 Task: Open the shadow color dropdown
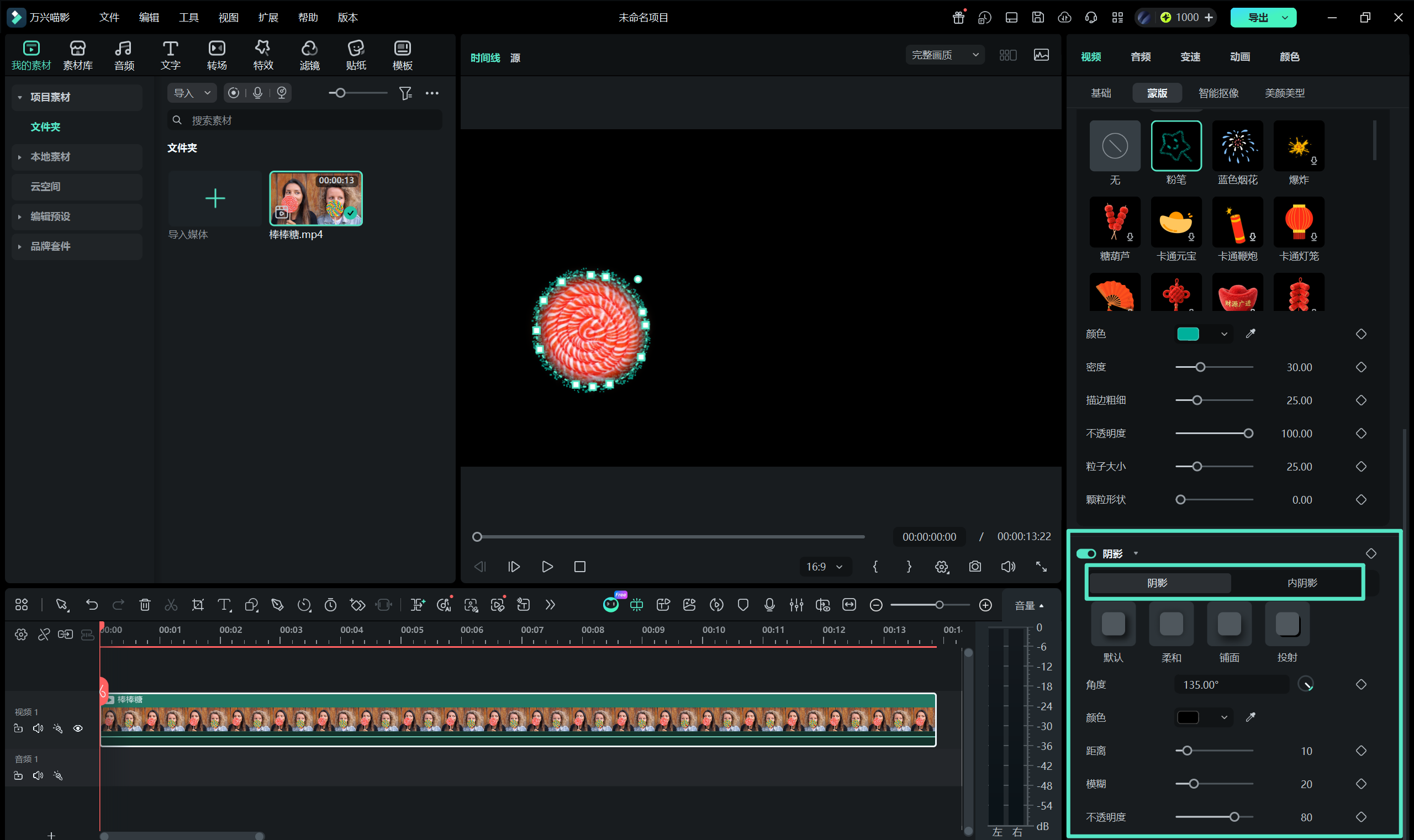(1224, 717)
